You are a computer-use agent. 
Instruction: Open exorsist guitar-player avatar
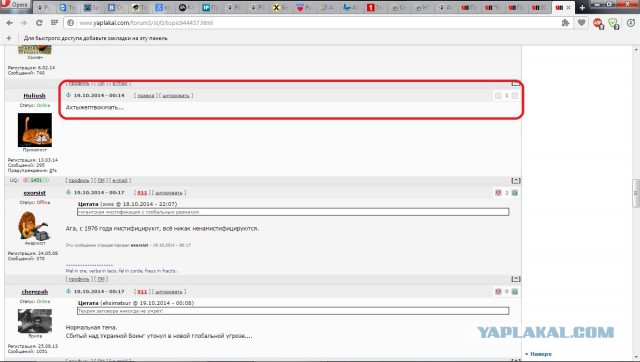pos(33,226)
